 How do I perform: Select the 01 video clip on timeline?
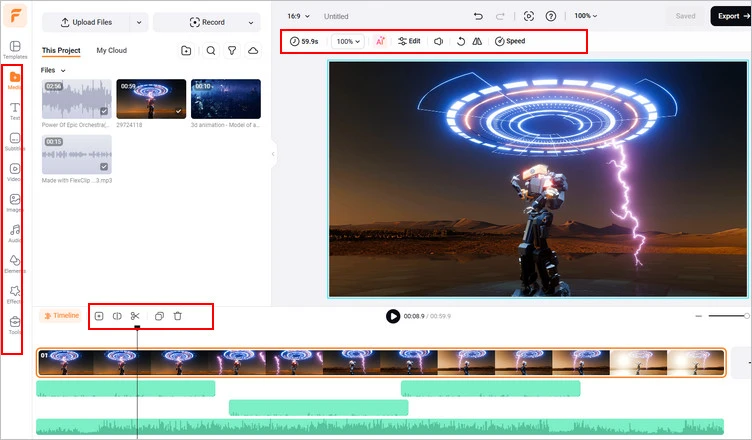click(x=381, y=363)
